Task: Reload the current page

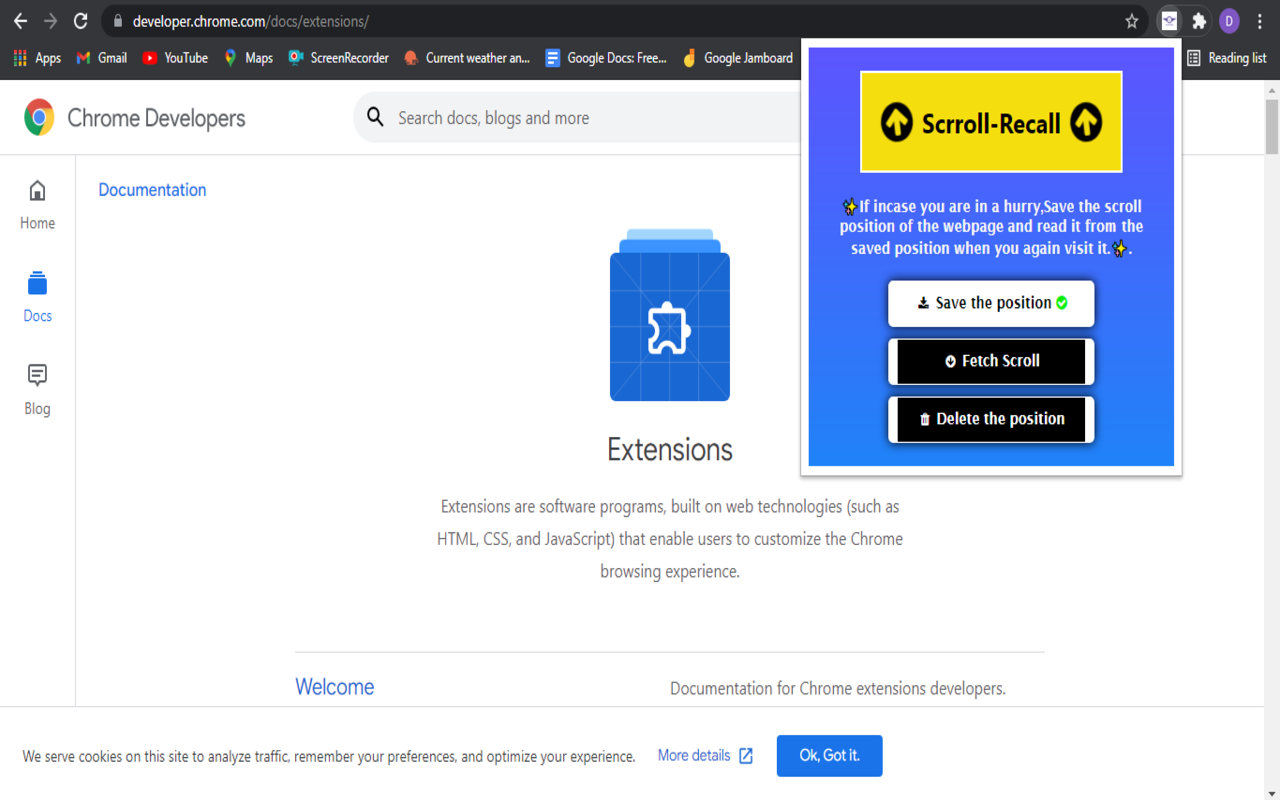Action: pos(81,21)
